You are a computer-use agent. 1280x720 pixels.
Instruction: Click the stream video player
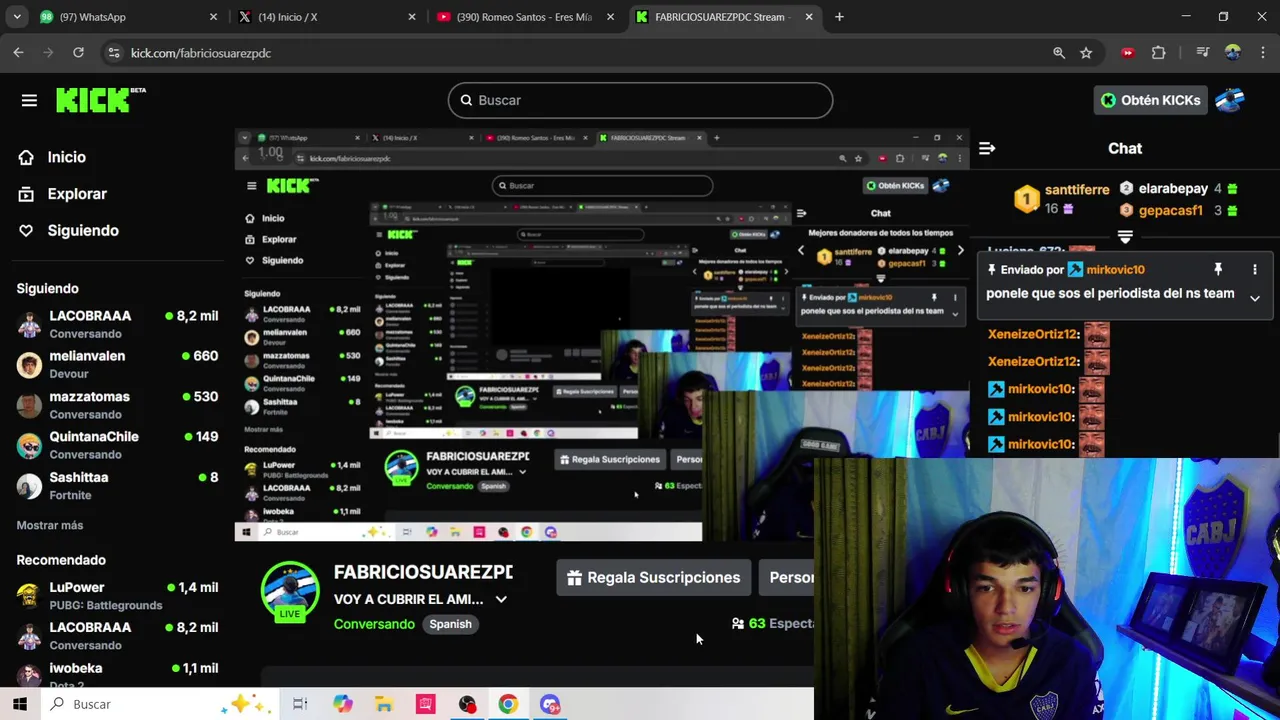pyautogui.click(x=602, y=335)
